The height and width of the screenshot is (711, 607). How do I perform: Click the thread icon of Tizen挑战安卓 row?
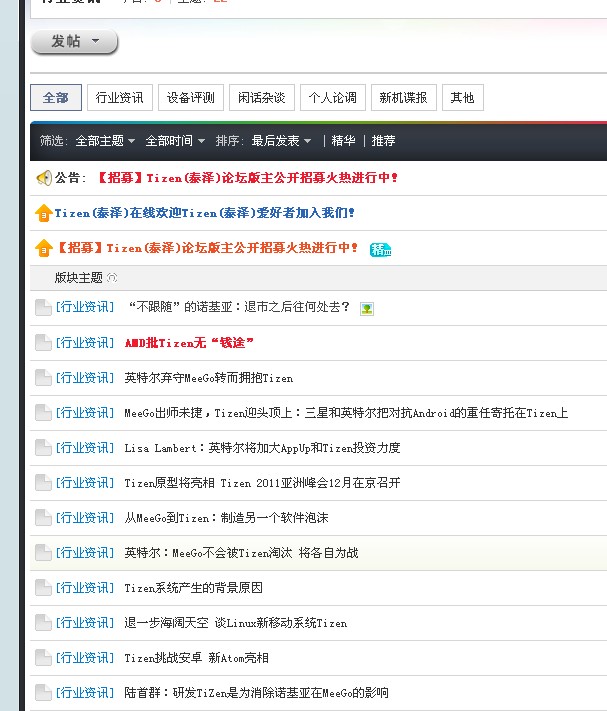[44, 658]
